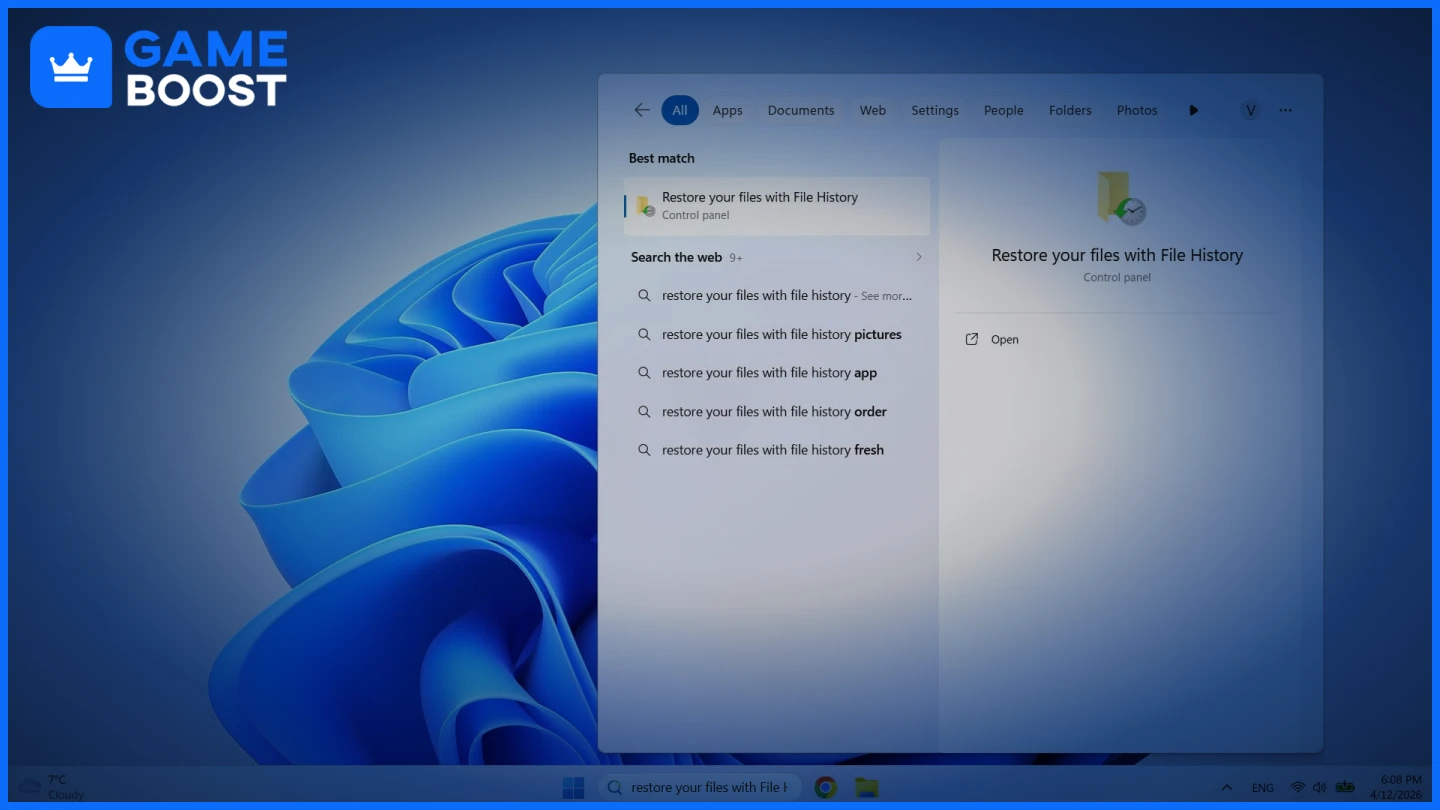This screenshot has height=810, width=1440.
Task: Open the ellipsis options menu
Action: coord(1285,110)
